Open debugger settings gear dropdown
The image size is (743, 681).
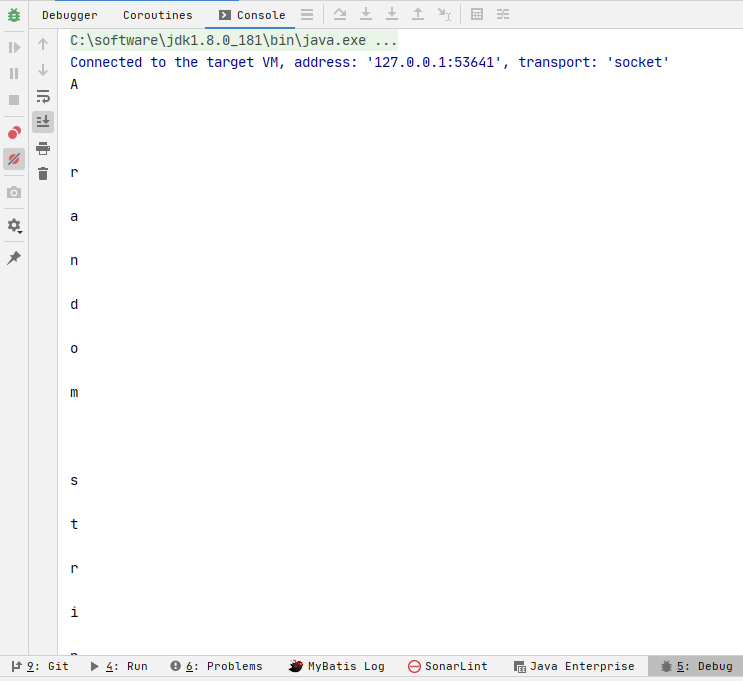point(14,226)
